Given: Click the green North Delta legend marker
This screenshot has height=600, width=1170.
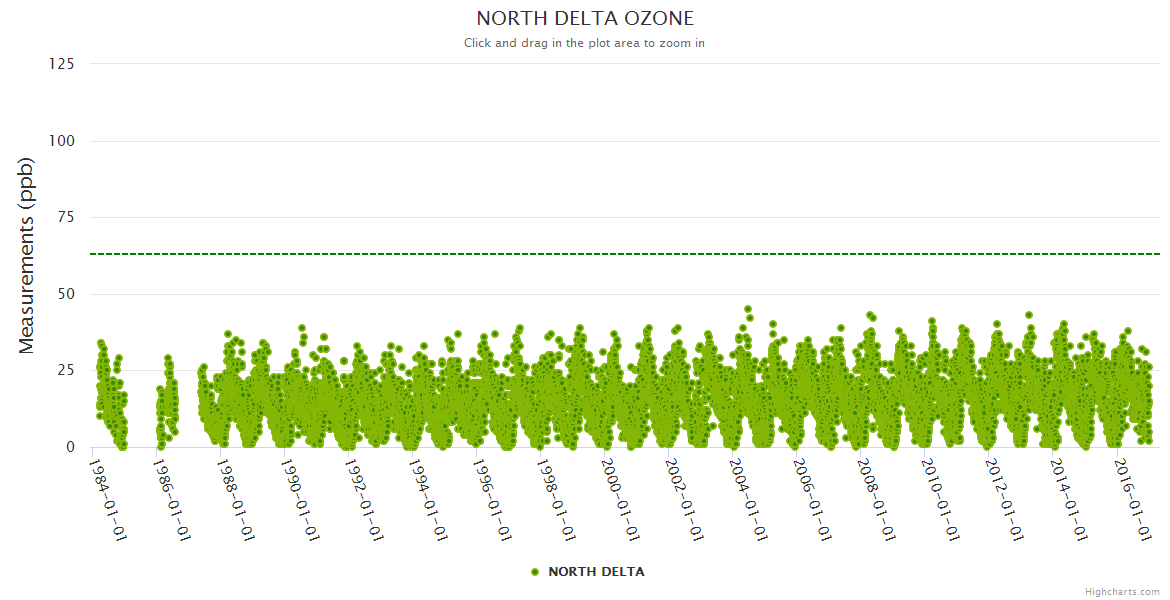Looking at the screenshot, I should [535, 572].
